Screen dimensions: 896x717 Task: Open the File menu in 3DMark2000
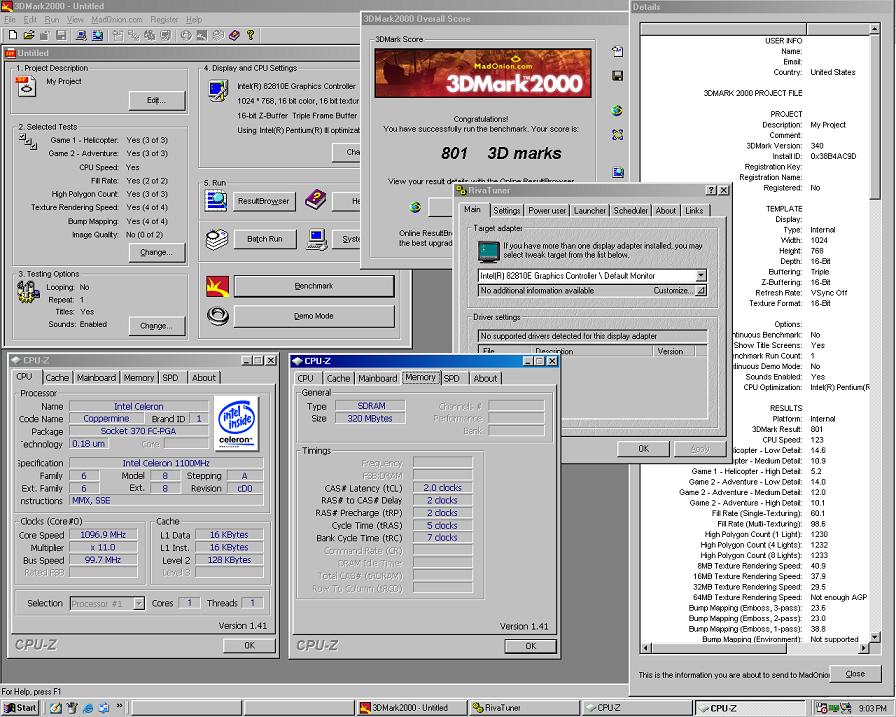[10, 19]
